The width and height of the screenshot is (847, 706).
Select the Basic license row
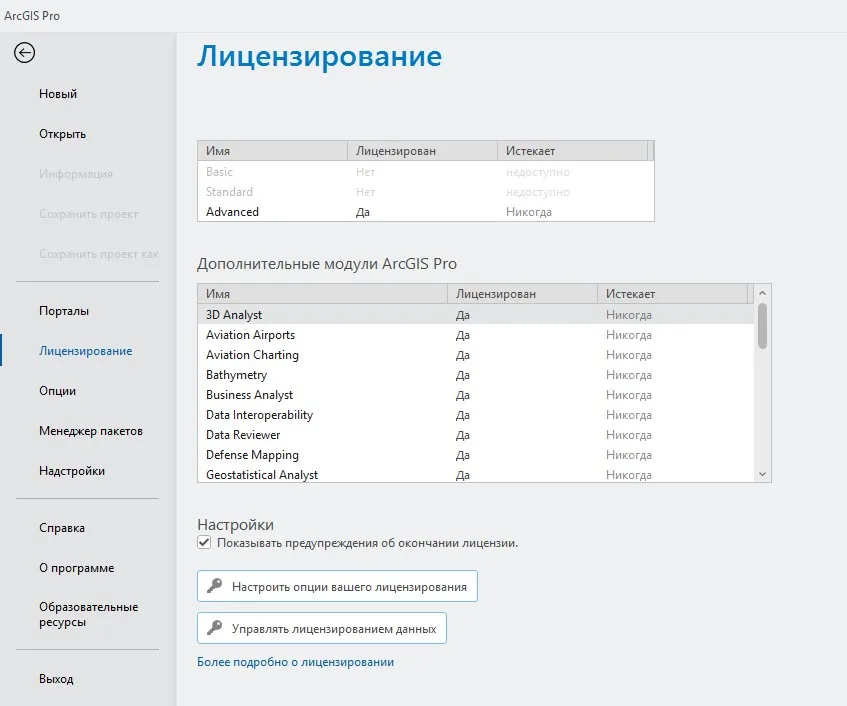point(426,172)
